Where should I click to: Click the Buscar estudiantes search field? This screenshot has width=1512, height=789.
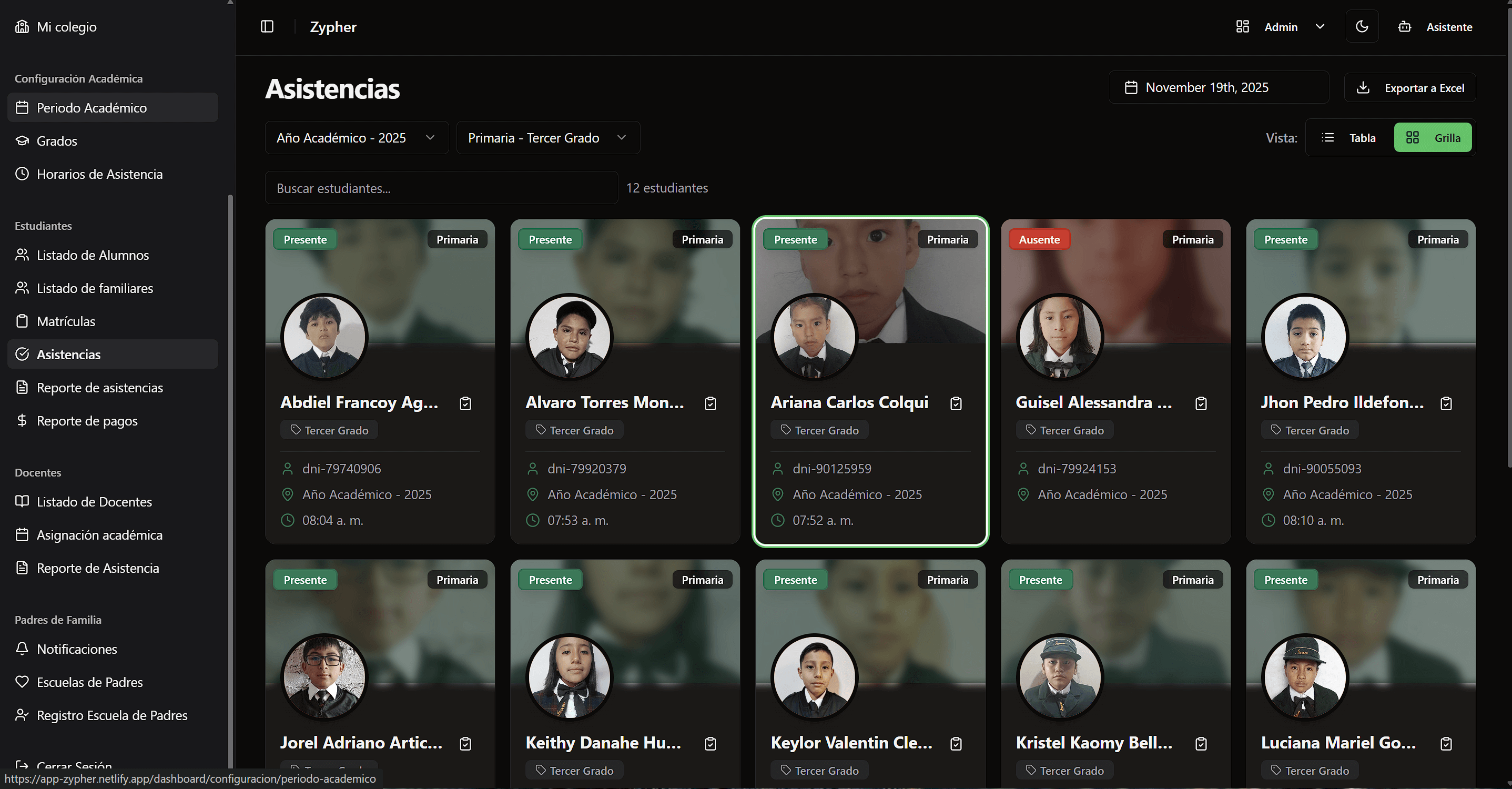coord(441,188)
